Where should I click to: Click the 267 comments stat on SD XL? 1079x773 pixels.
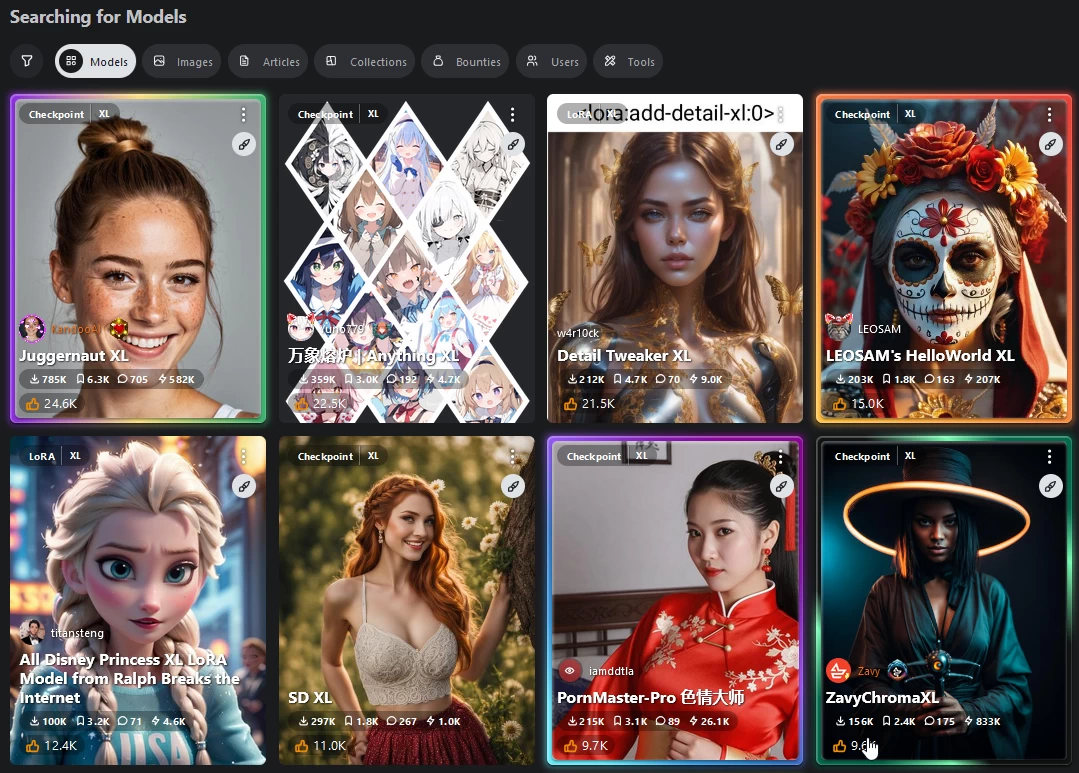pyautogui.click(x=402, y=721)
